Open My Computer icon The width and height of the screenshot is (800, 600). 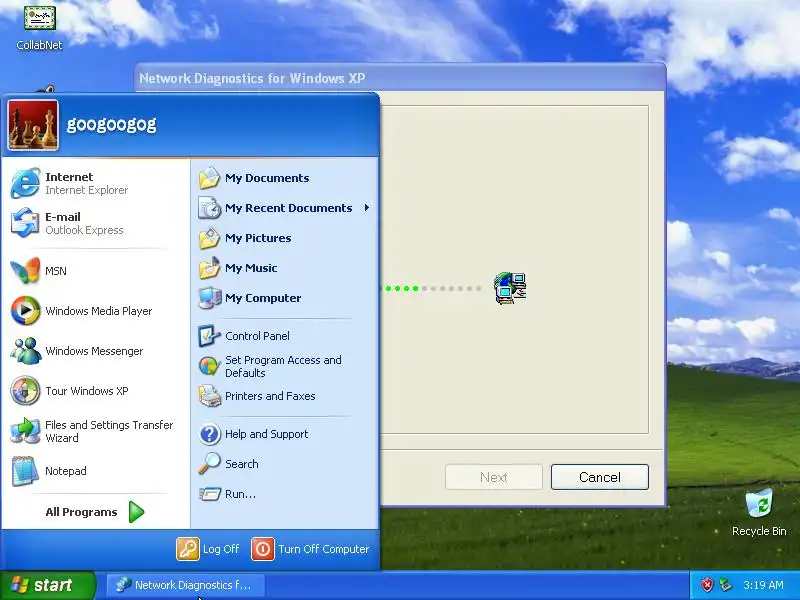(209, 298)
